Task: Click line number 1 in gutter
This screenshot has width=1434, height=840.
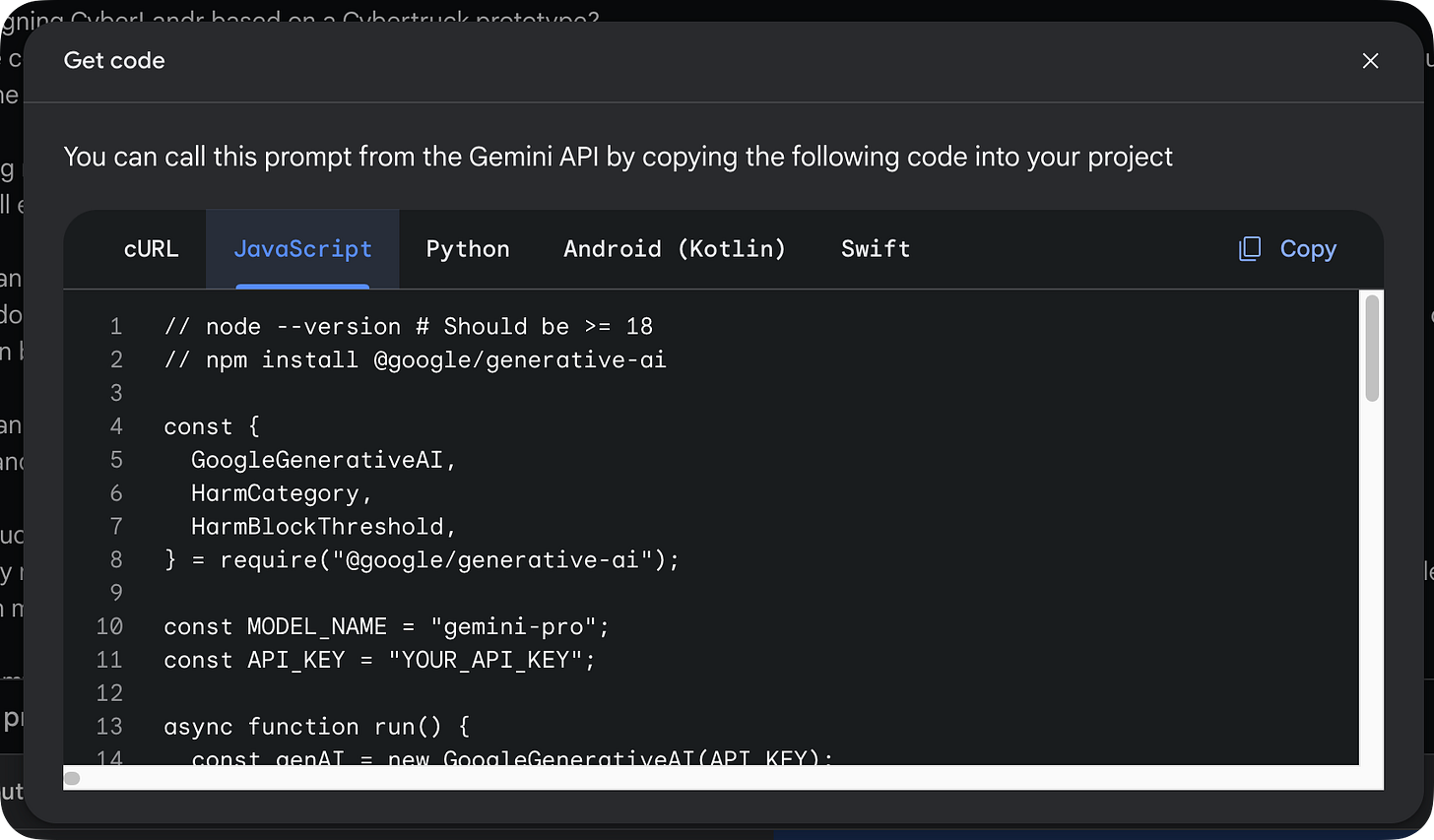Action: 116,327
